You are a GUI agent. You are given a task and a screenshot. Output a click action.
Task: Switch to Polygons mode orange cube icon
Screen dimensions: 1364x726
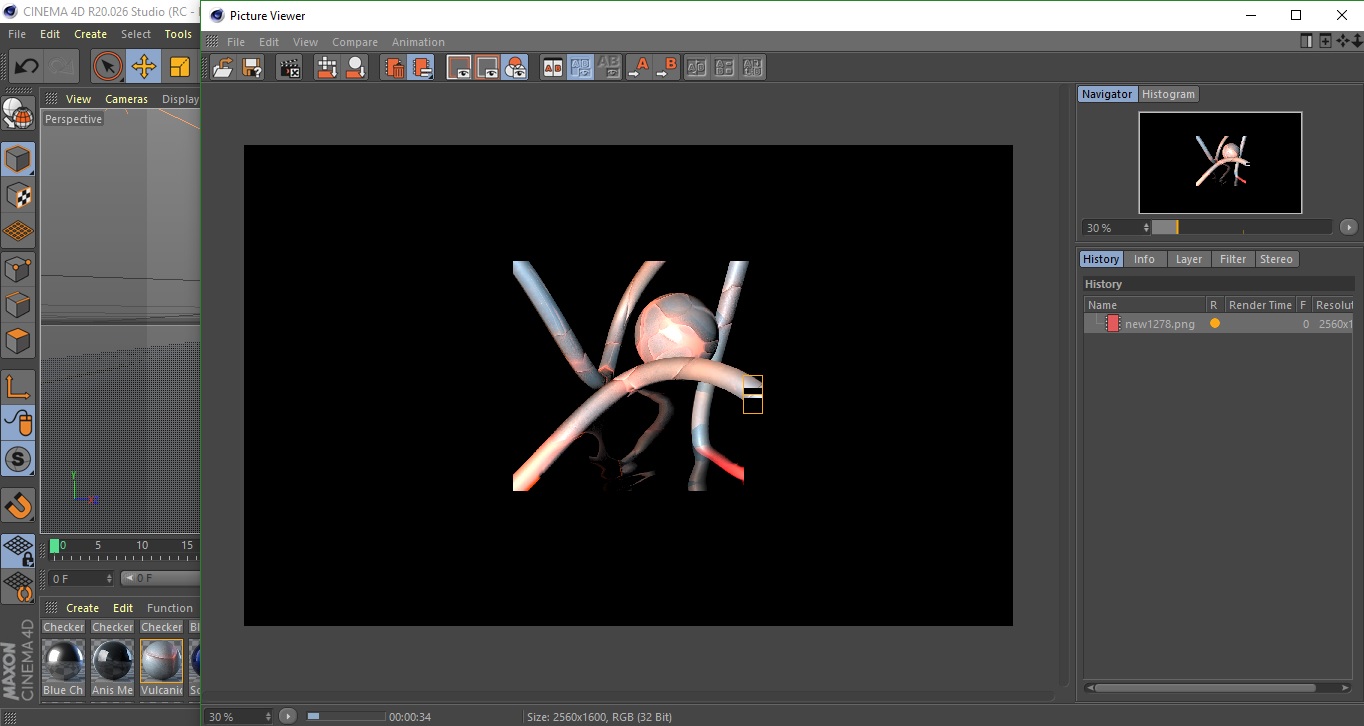click(x=18, y=342)
